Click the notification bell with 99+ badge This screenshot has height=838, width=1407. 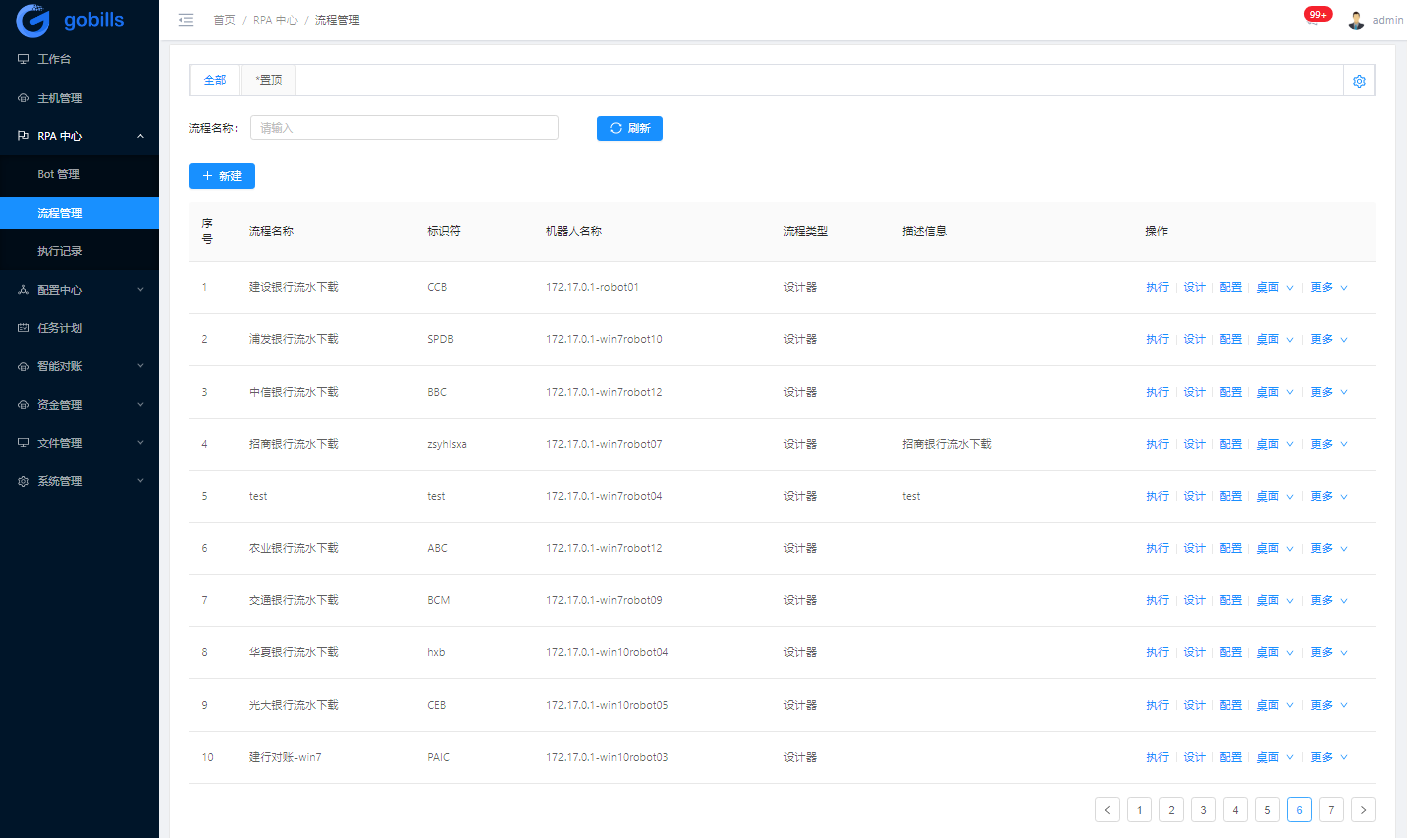point(1313,20)
